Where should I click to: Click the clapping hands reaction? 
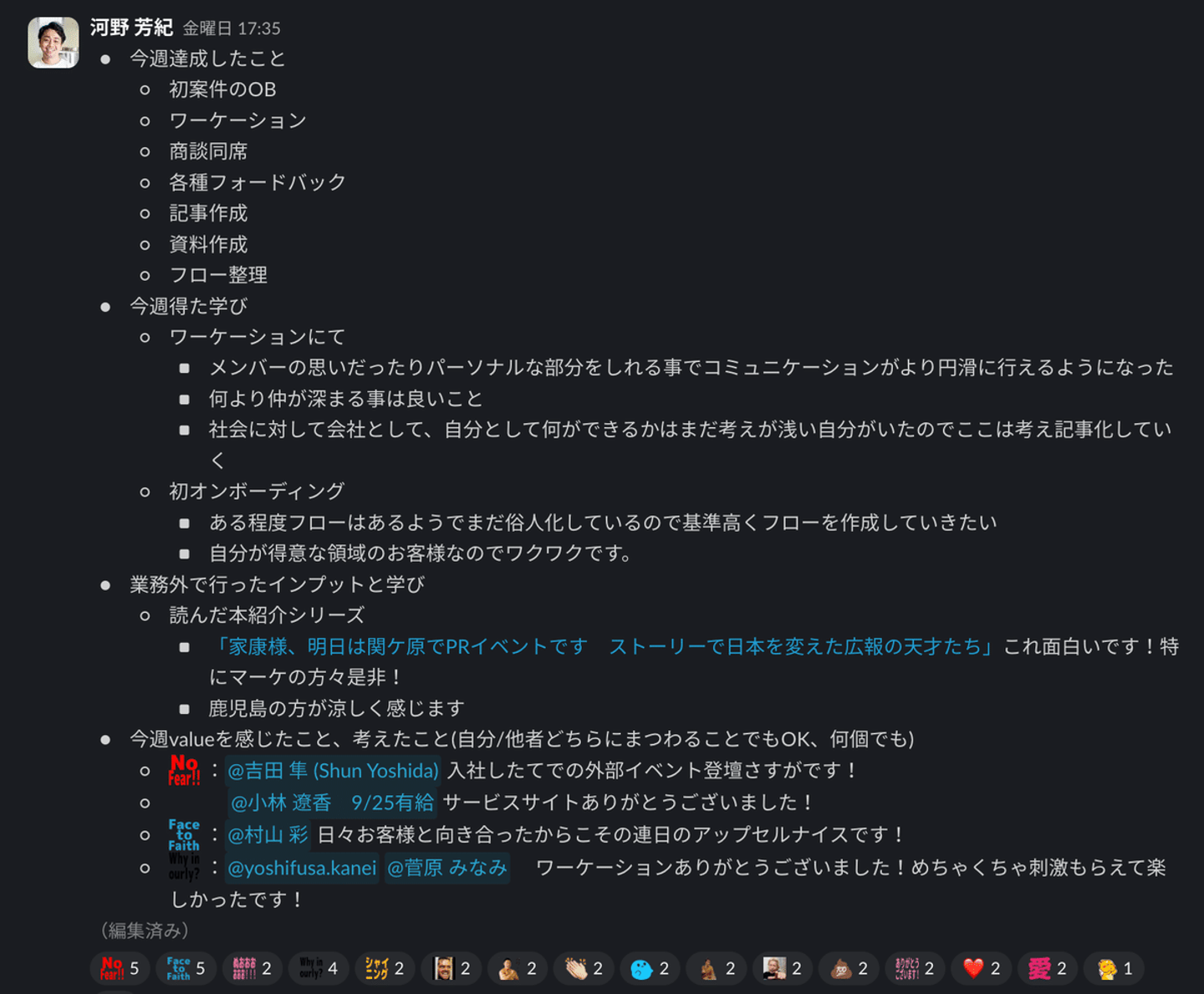pyautogui.click(x=584, y=968)
